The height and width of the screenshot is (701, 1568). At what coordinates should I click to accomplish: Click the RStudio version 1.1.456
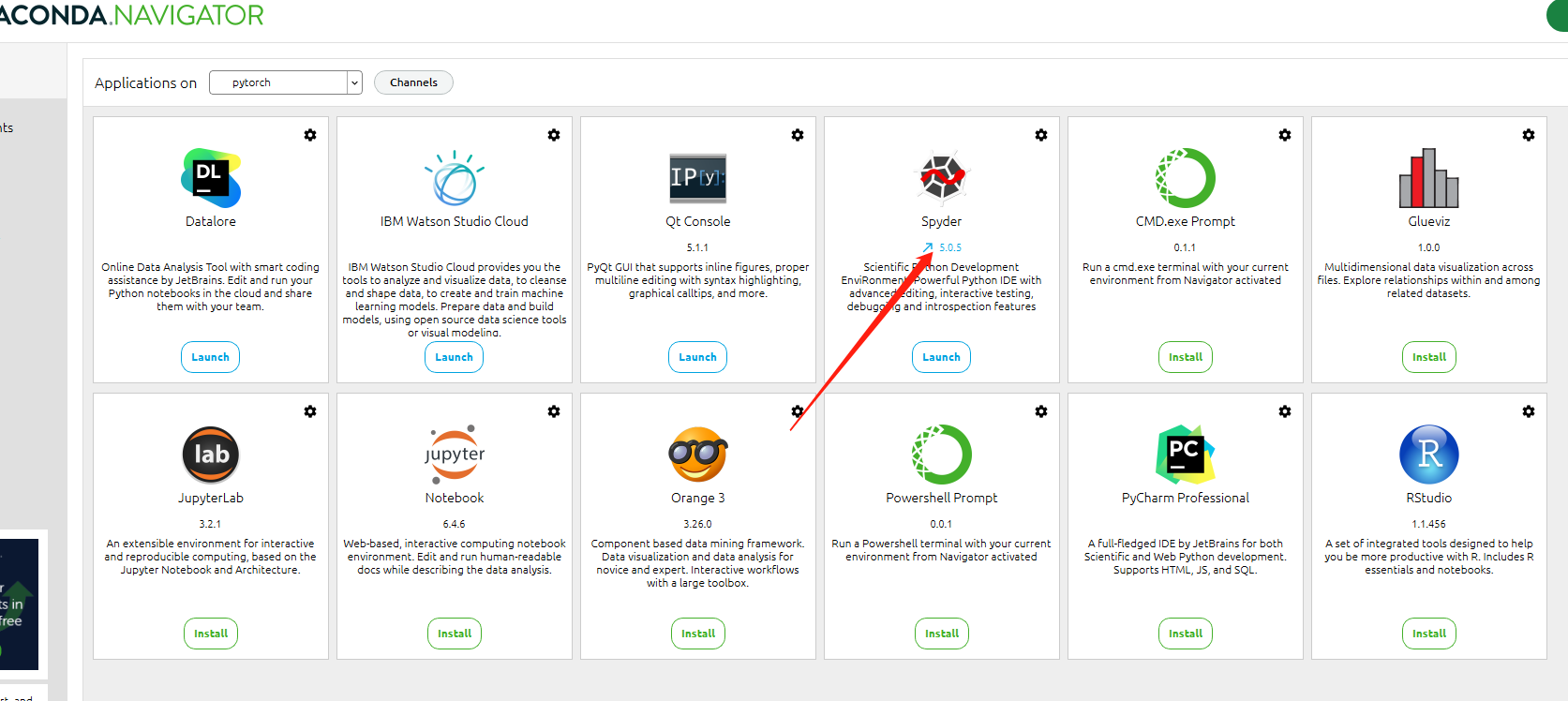[x=1429, y=524]
